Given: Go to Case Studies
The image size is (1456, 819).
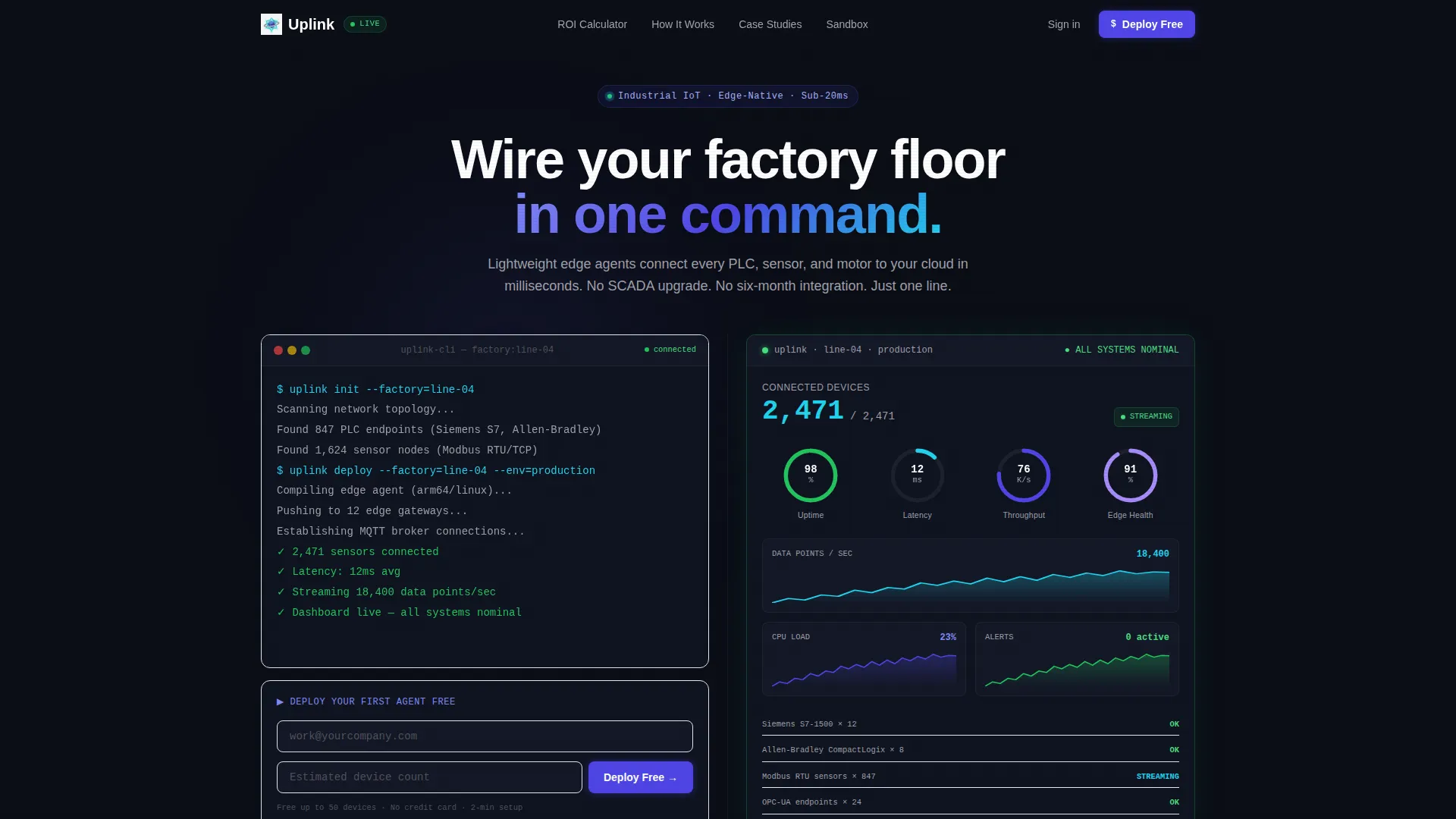Looking at the screenshot, I should [x=770, y=24].
